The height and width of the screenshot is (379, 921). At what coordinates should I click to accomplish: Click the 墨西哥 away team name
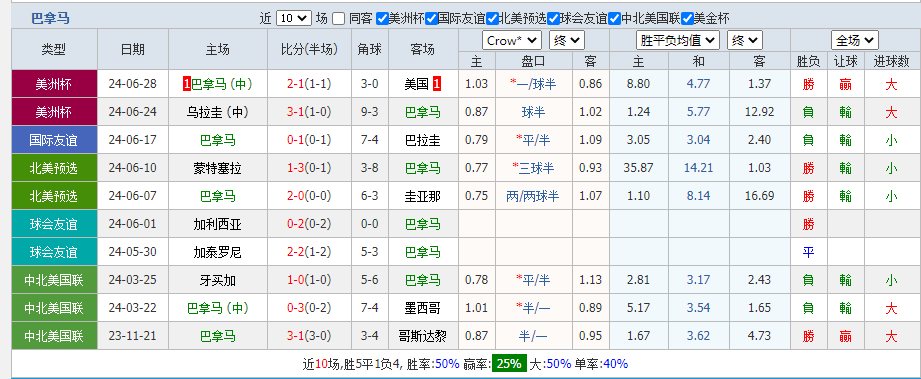[x=423, y=308]
